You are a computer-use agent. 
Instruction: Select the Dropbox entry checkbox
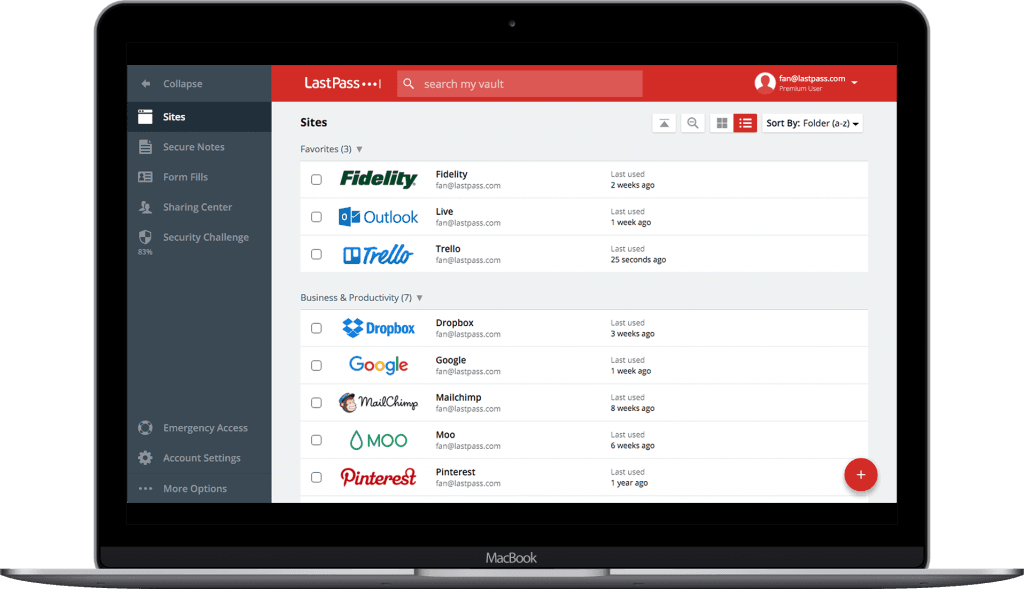click(316, 328)
